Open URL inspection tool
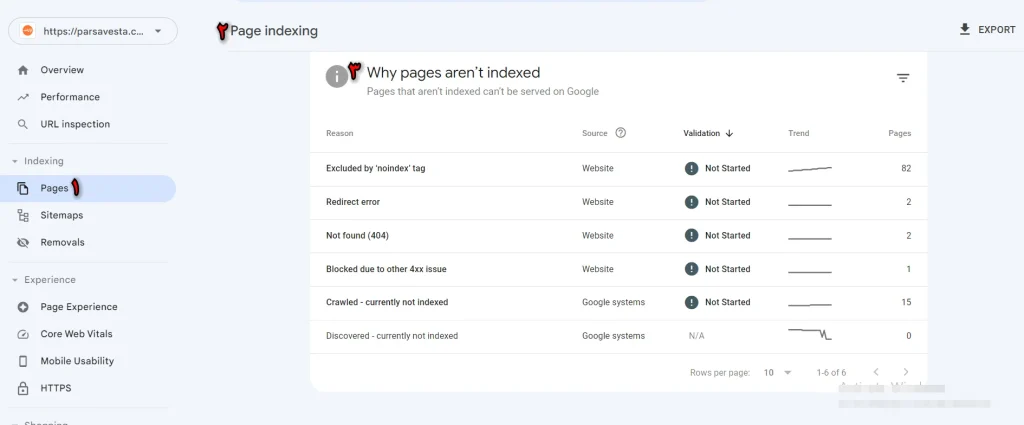The height and width of the screenshot is (425, 1024). tap(75, 124)
